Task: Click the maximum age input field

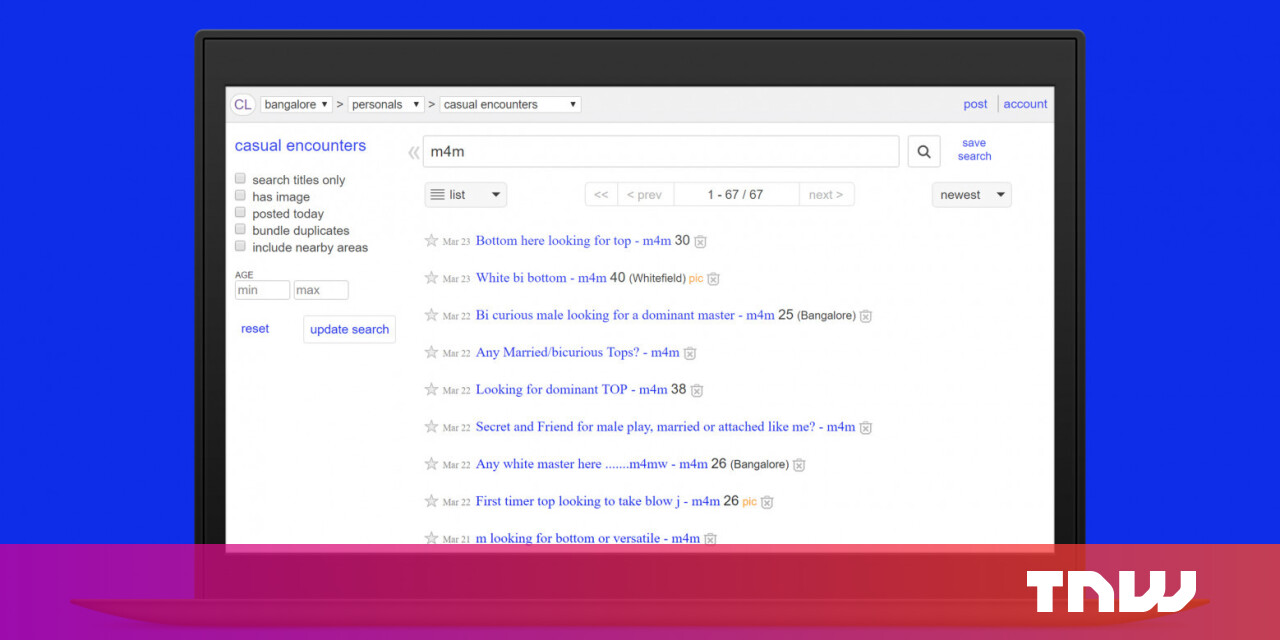Action: [x=321, y=290]
